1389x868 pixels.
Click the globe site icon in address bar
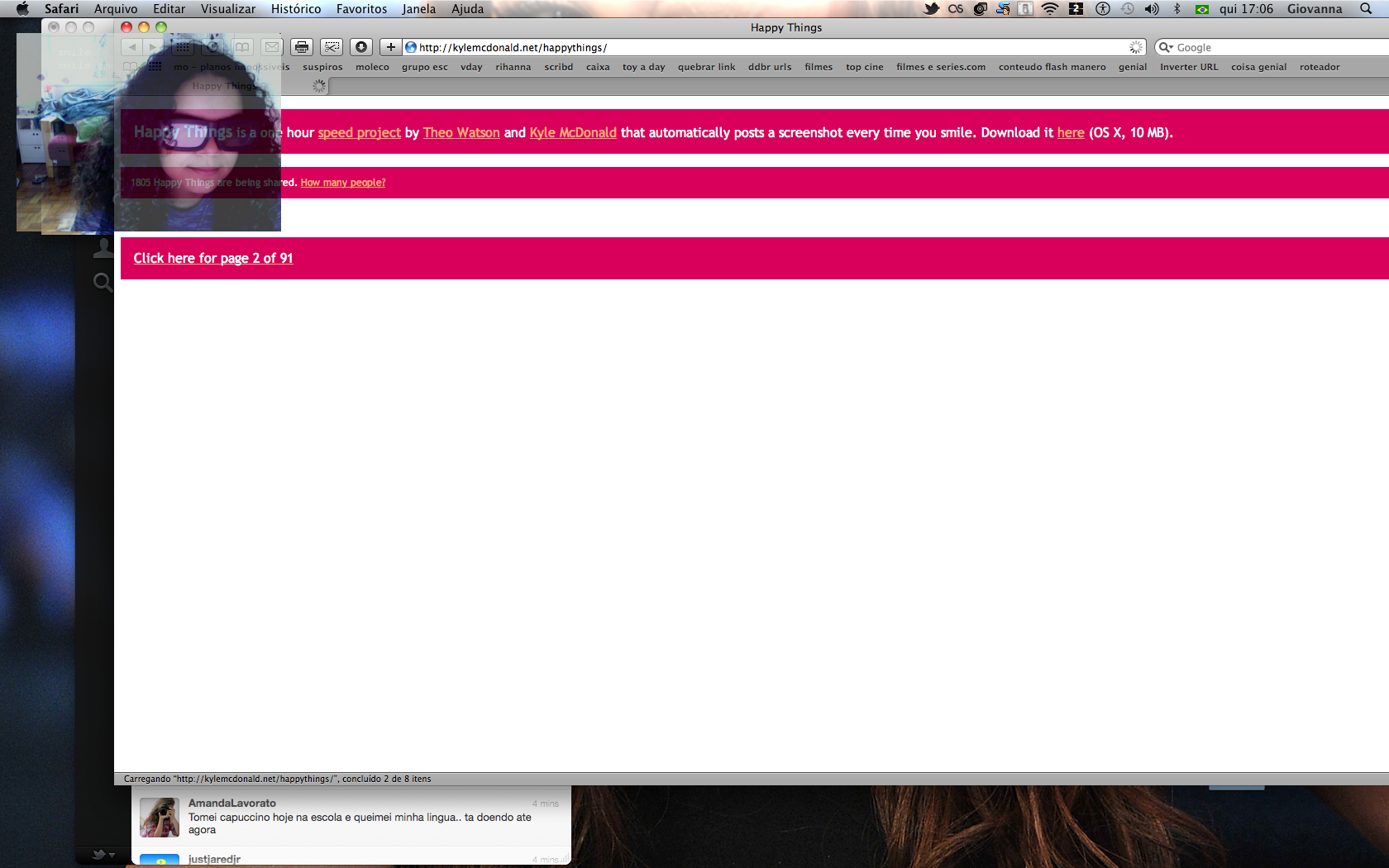pyautogui.click(x=411, y=47)
